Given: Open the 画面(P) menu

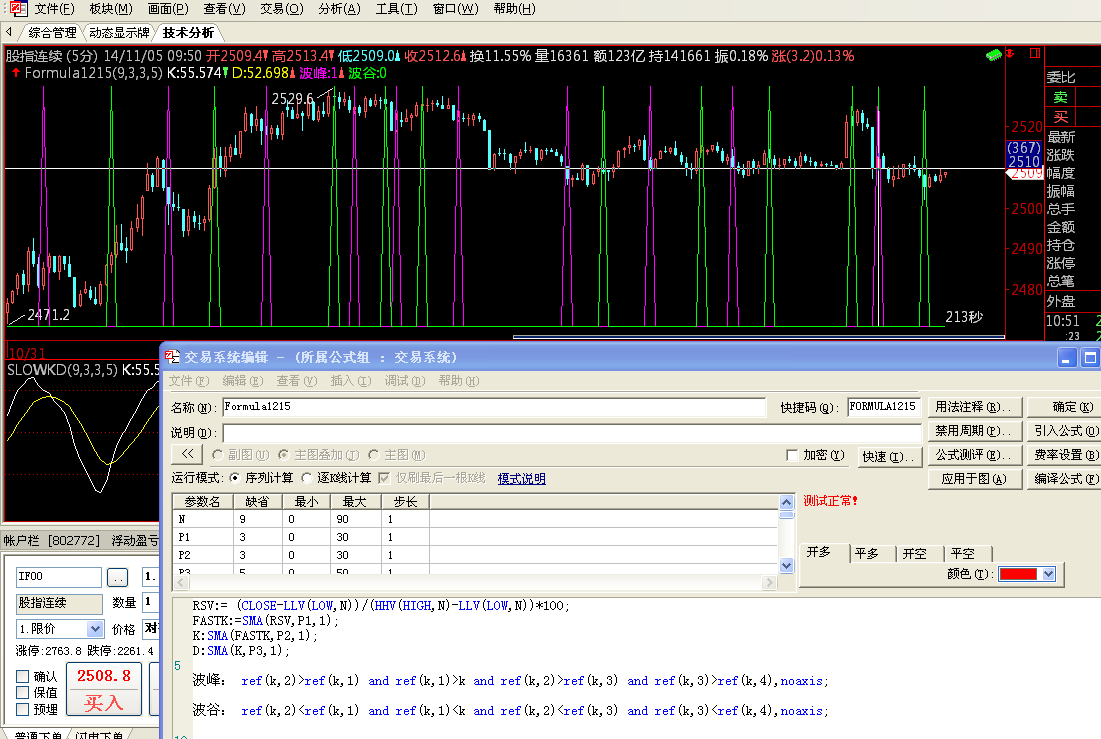Looking at the screenshot, I should tap(168, 9).
